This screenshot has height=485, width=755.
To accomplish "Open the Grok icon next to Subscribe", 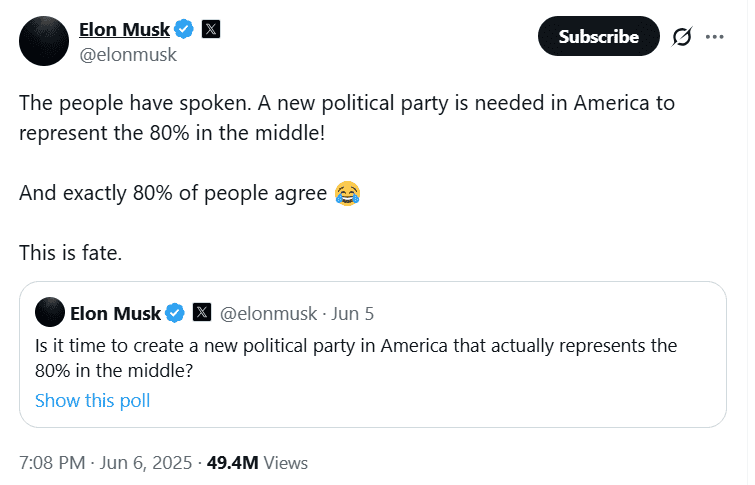I will tap(682, 37).
